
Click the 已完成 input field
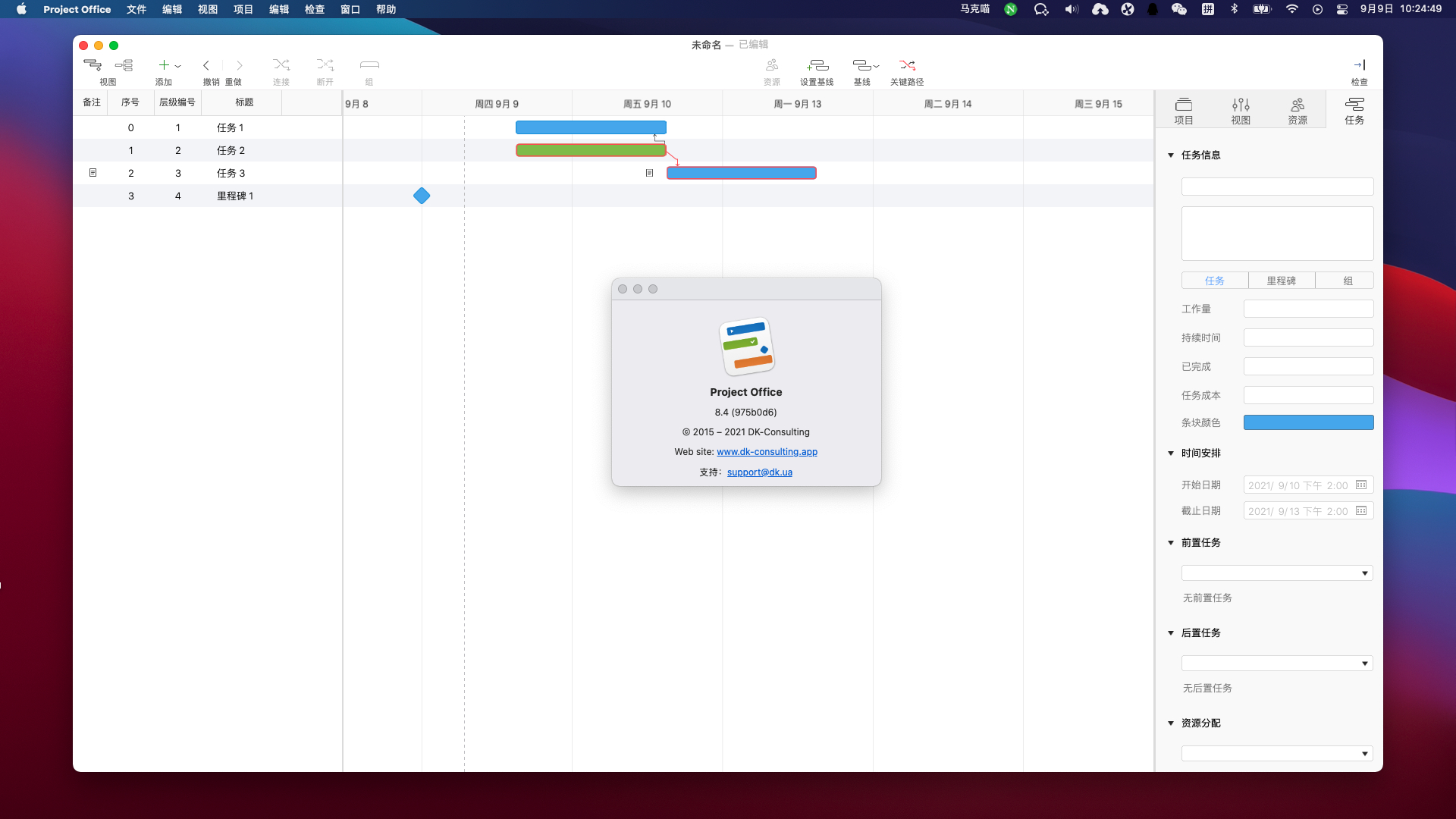point(1308,366)
